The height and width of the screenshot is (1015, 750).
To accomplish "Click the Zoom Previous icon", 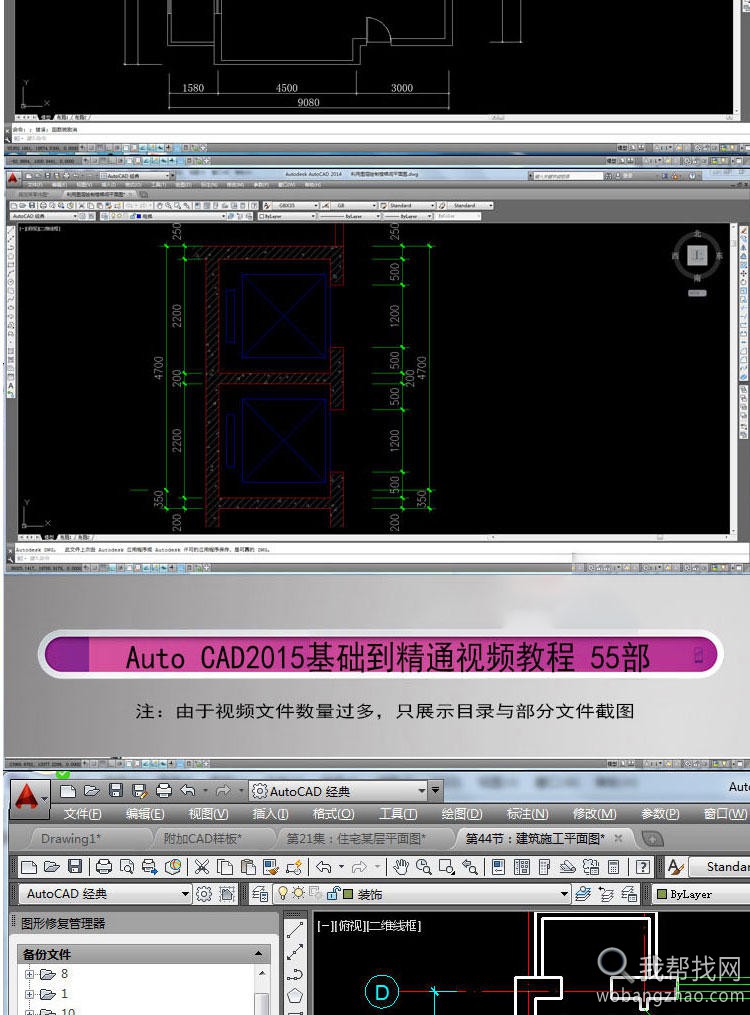I will pyautogui.click(x=470, y=867).
